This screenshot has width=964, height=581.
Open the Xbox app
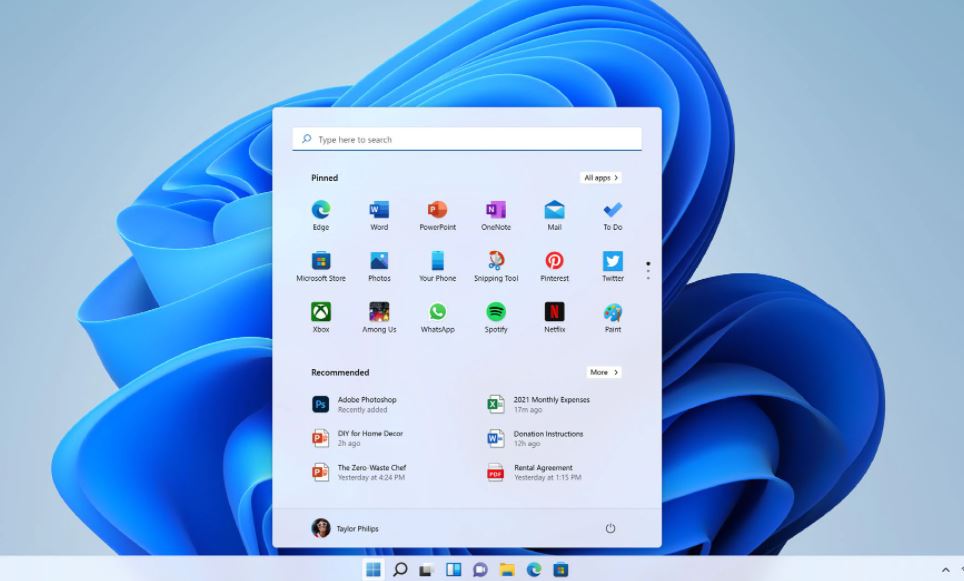[320, 317]
